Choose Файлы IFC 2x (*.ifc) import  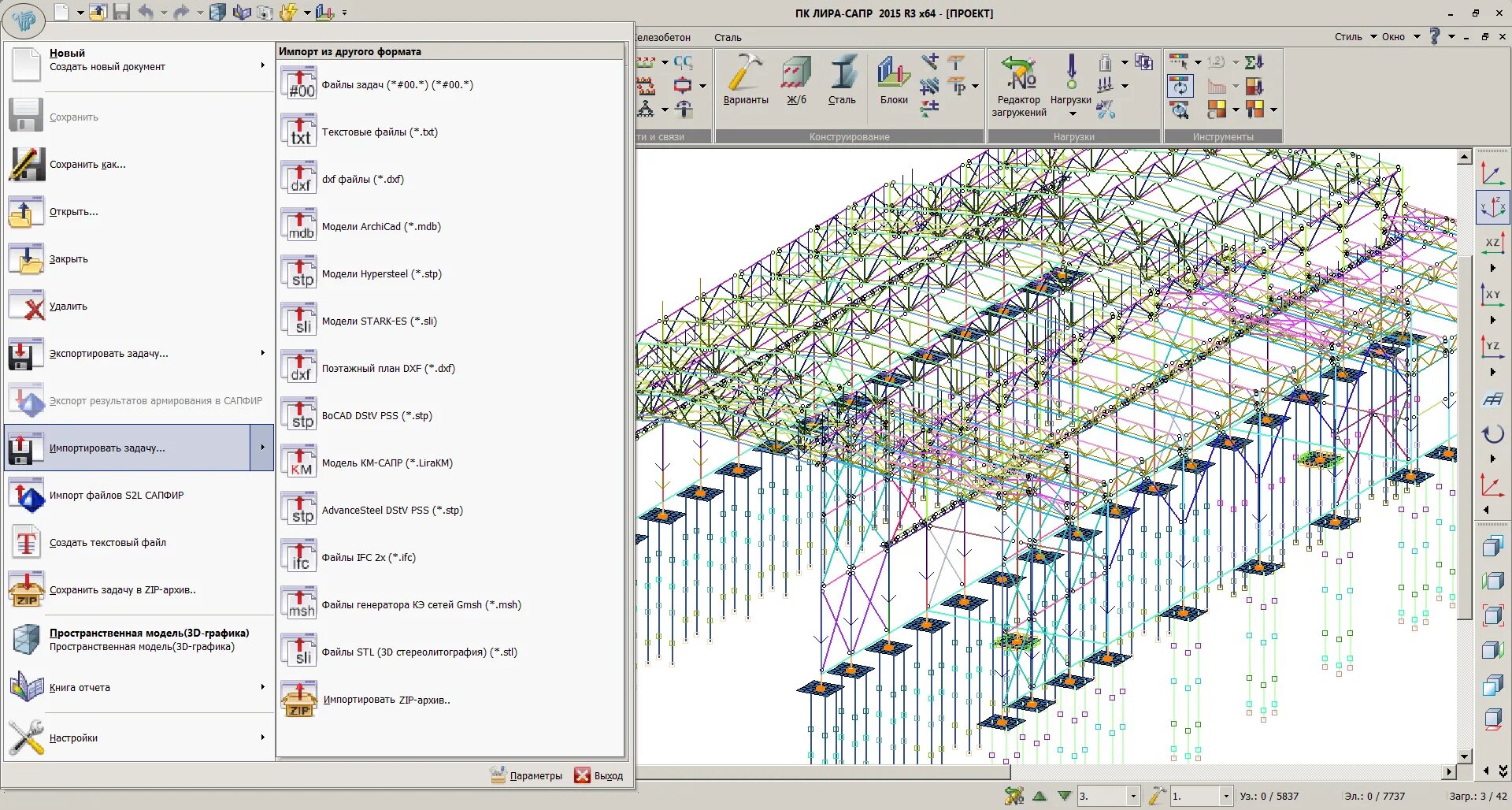[368, 558]
